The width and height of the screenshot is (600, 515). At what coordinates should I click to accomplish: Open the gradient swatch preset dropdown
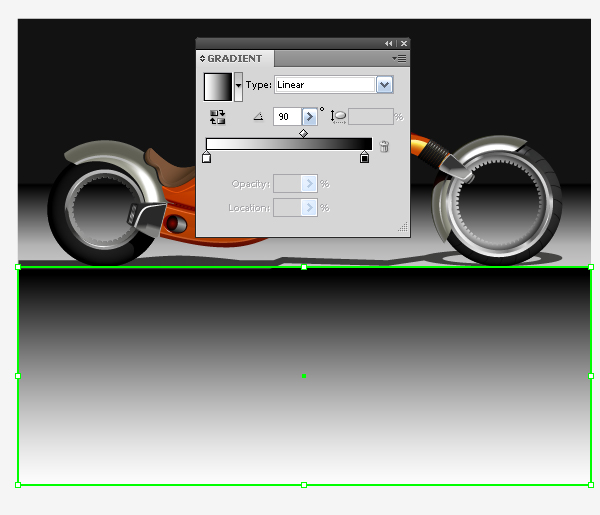tap(238, 87)
